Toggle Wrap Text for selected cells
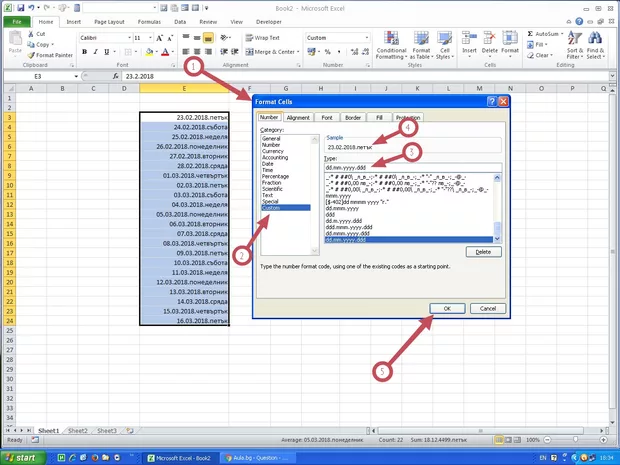This screenshot has height=465, width=620. [x=262, y=38]
